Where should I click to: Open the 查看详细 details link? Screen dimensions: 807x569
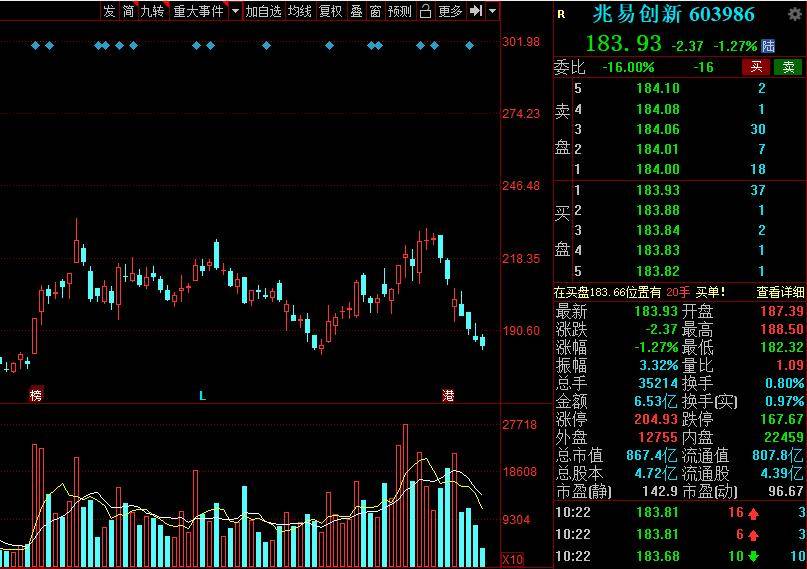pos(780,292)
